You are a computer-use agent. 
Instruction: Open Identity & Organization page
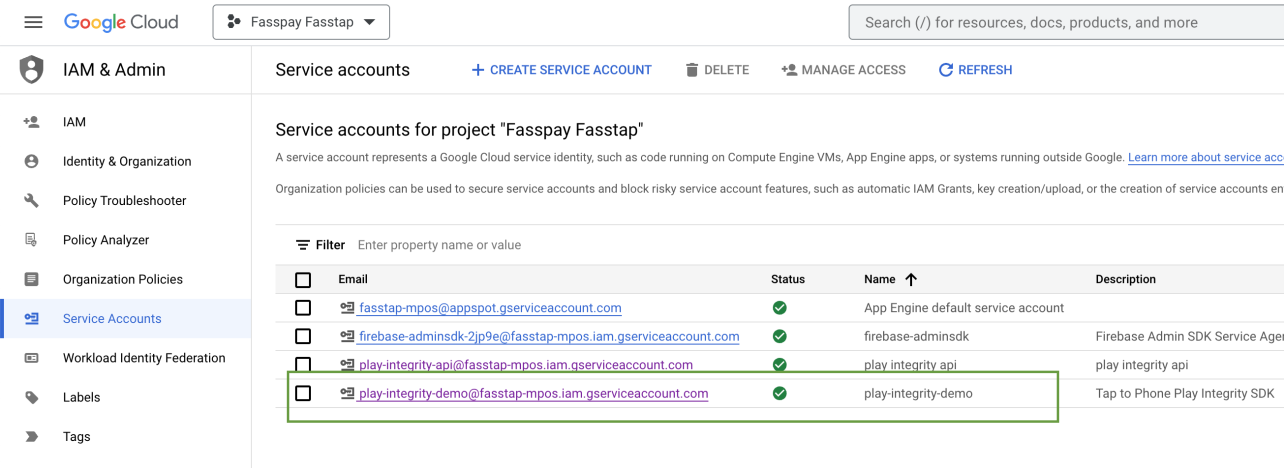[127, 161]
